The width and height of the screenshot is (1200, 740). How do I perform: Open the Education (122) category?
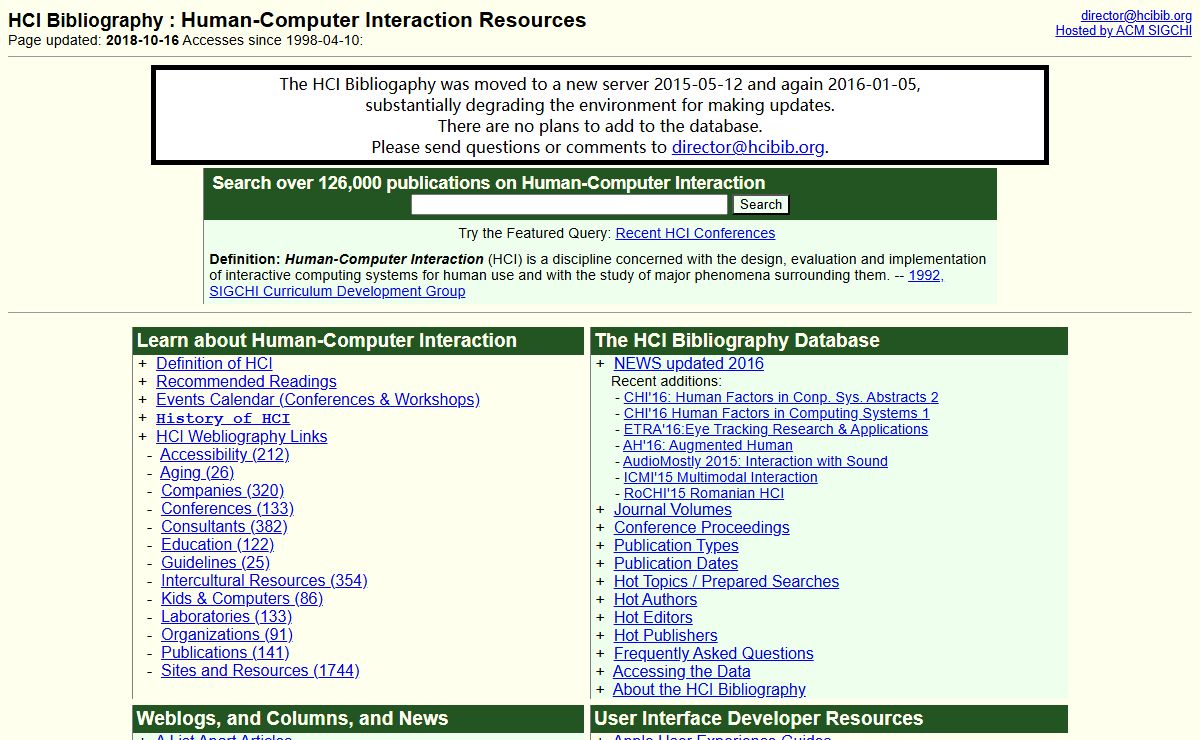coord(217,545)
